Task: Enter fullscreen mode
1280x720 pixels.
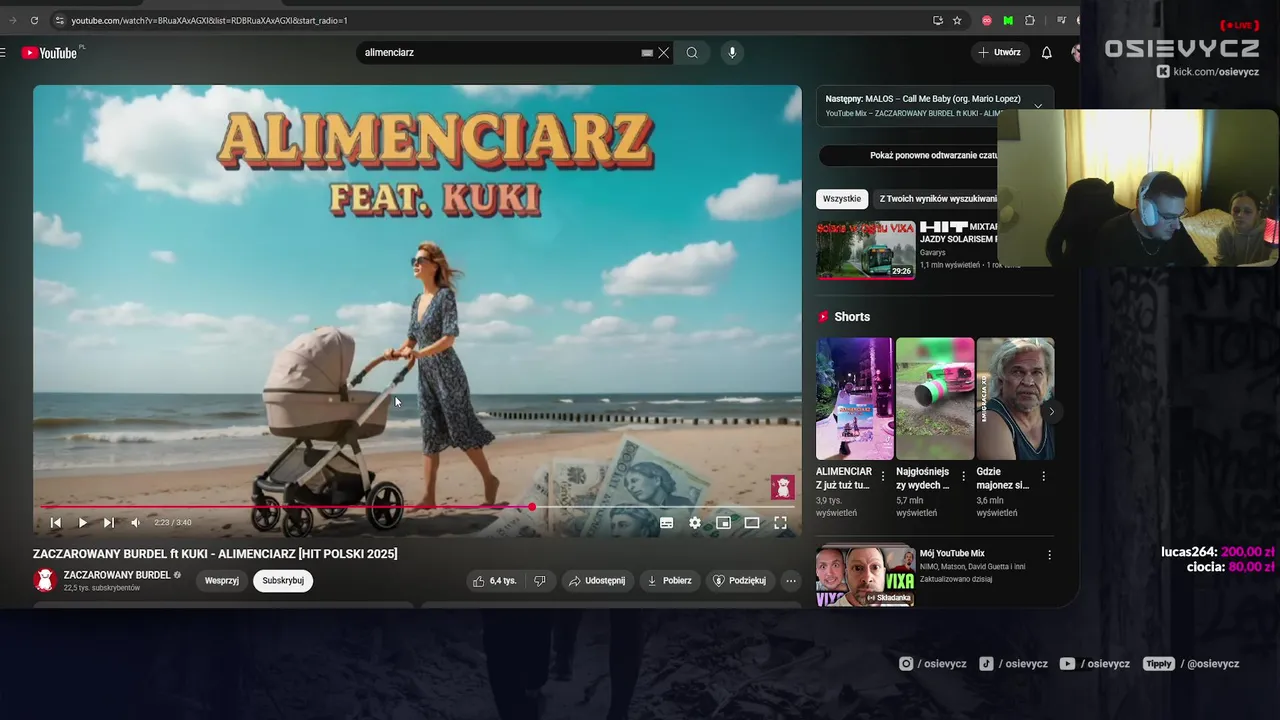Action: 780,522
